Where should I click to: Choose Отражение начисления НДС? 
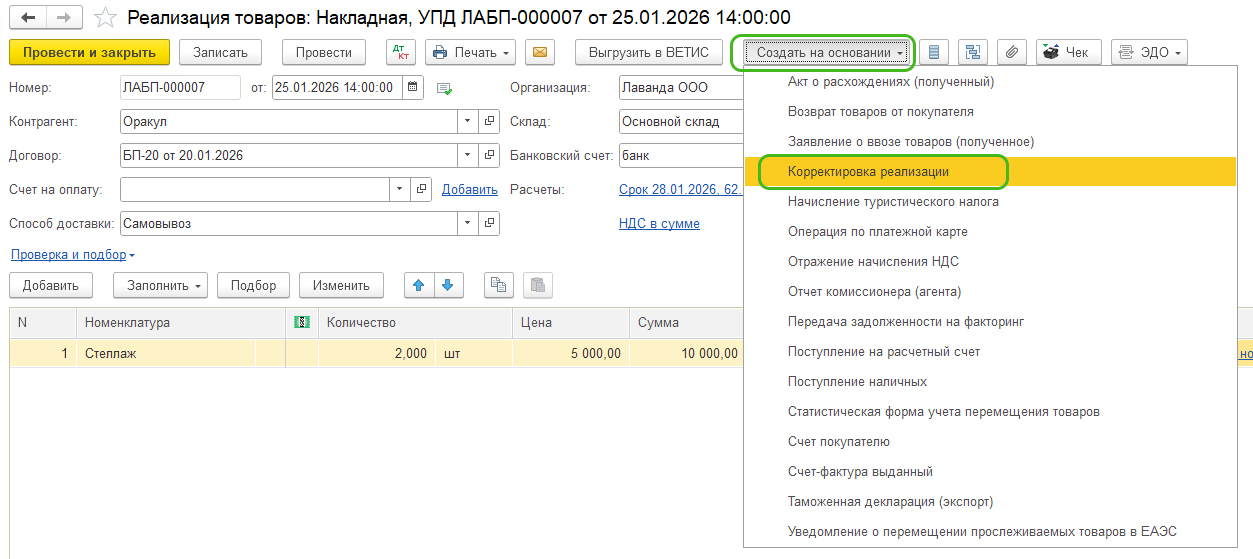[x=990, y=262]
